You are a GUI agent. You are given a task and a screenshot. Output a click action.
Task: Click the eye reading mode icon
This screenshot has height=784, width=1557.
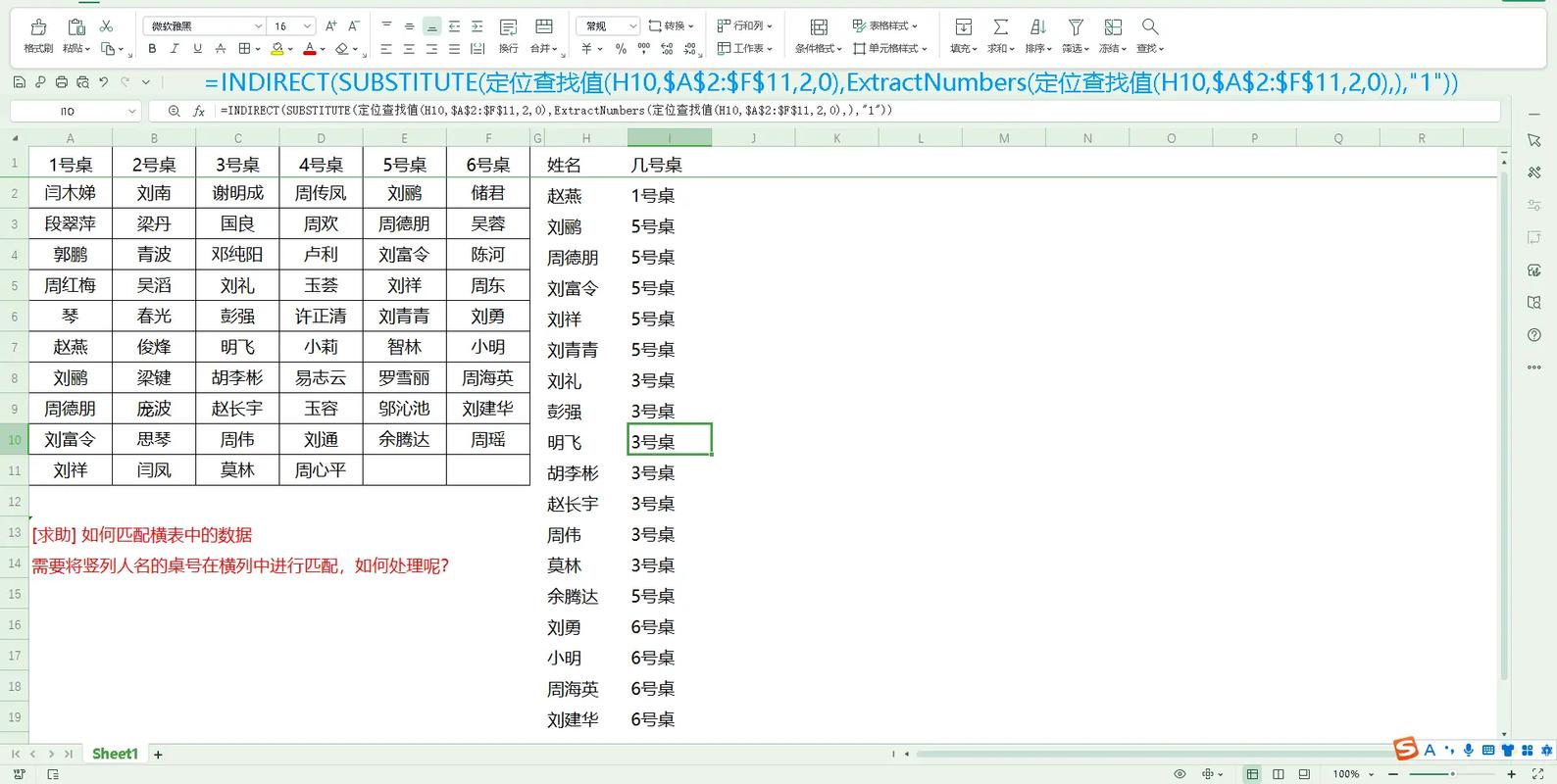click(x=1180, y=774)
